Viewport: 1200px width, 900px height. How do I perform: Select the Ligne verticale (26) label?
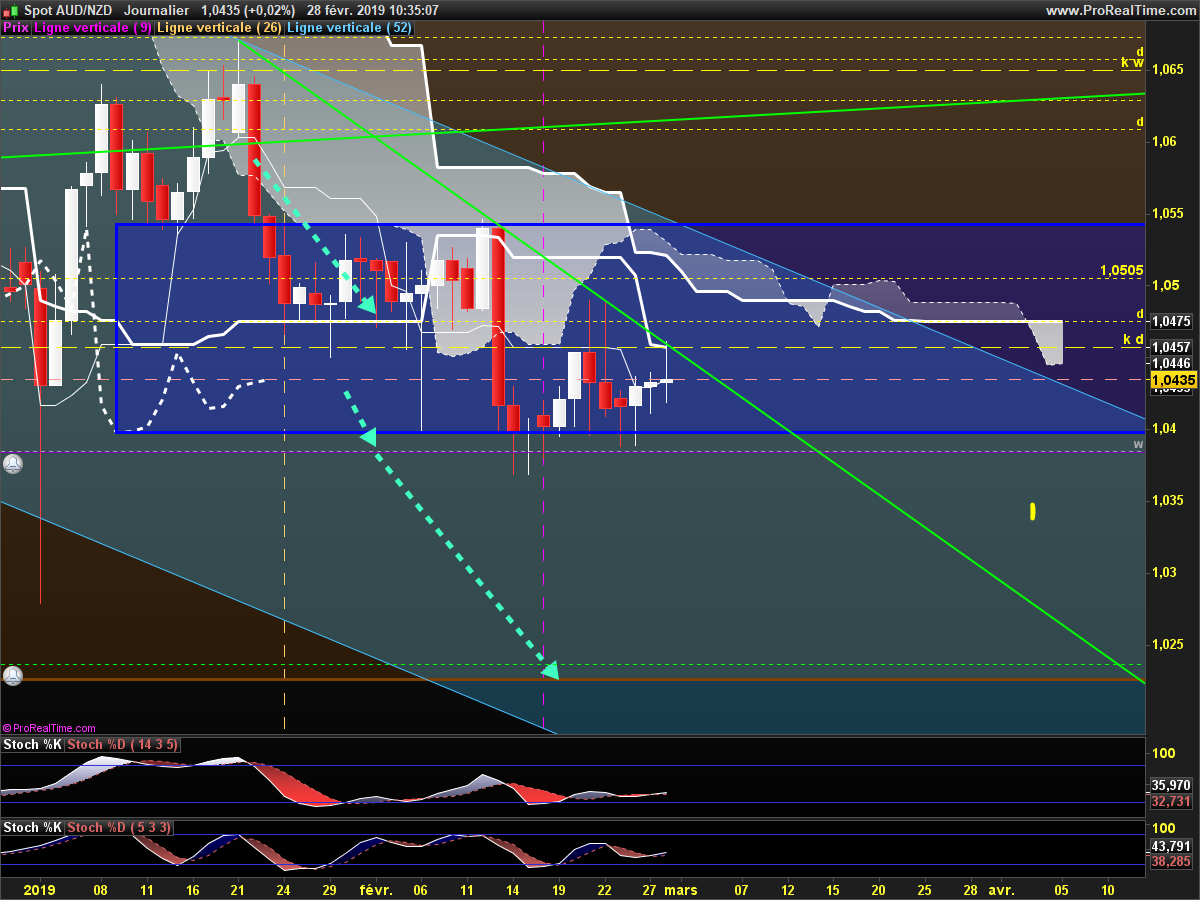(220, 28)
